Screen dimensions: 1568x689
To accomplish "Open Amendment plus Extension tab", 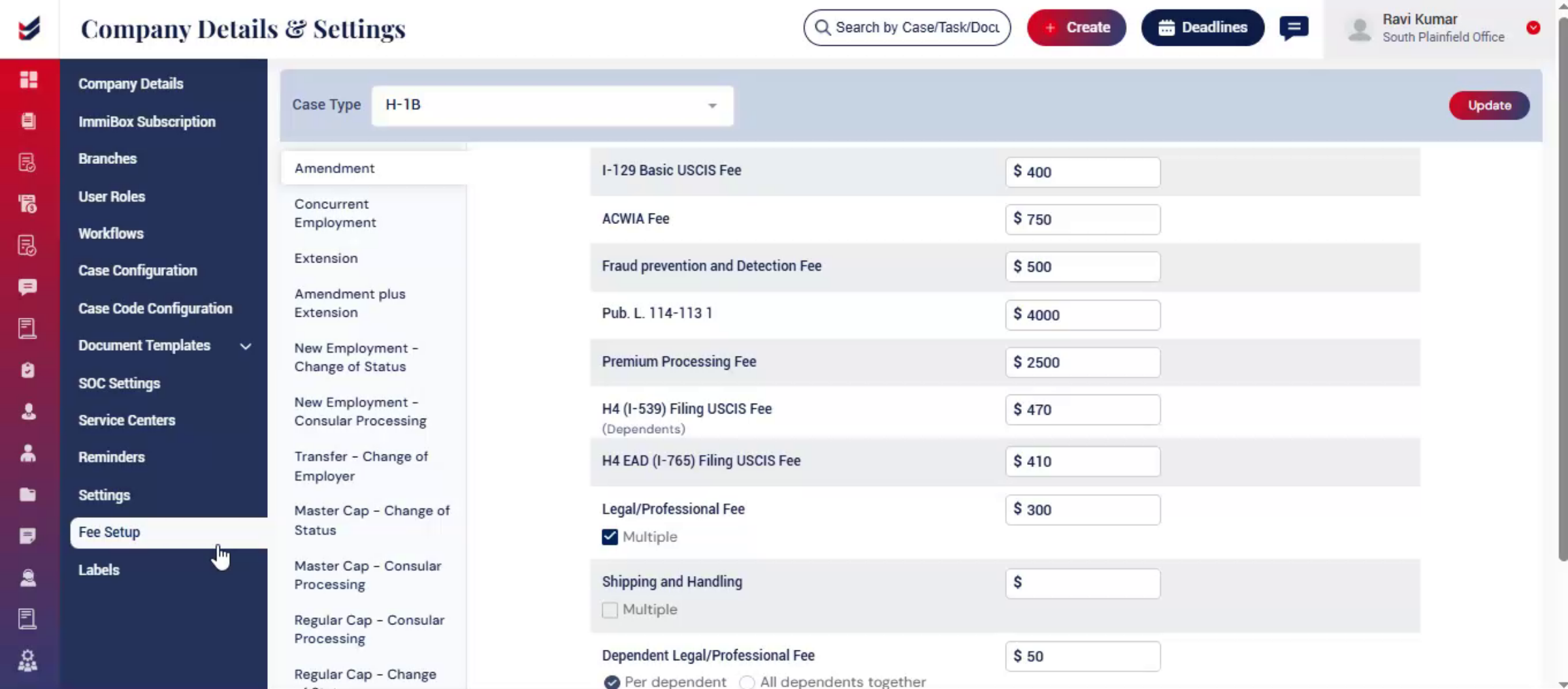I will tap(350, 303).
